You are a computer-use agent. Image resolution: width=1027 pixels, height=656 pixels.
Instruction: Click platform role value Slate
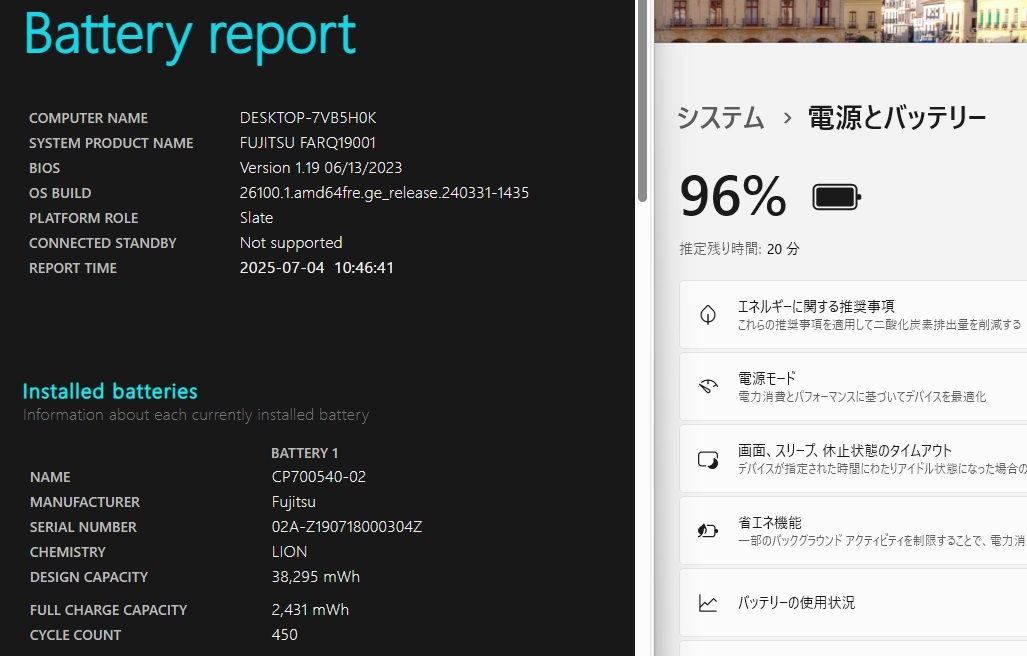[x=256, y=218]
